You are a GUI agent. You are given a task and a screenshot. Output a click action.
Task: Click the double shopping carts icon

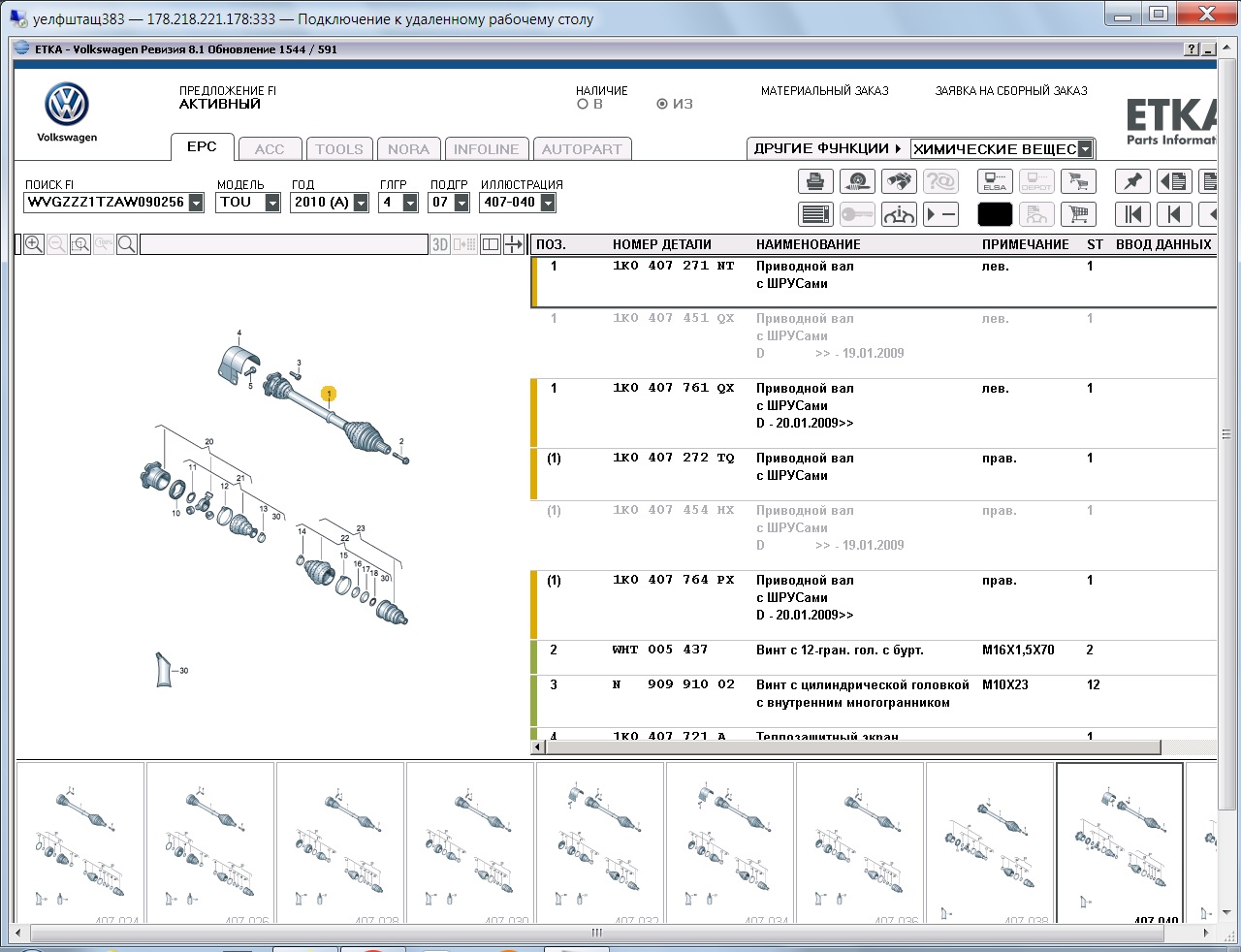pos(1078,181)
